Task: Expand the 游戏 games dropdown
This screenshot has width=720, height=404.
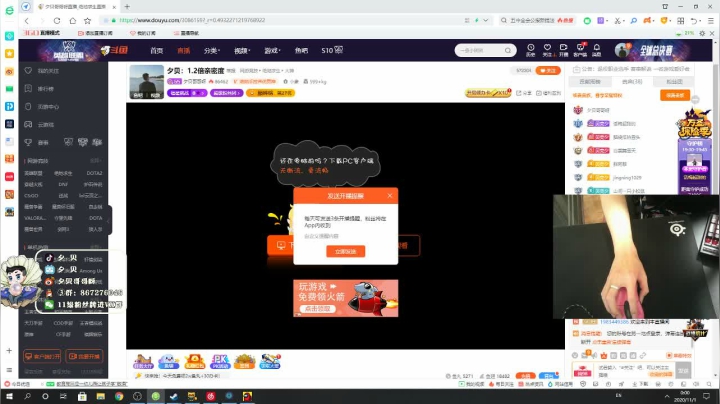Action: click(x=272, y=50)
